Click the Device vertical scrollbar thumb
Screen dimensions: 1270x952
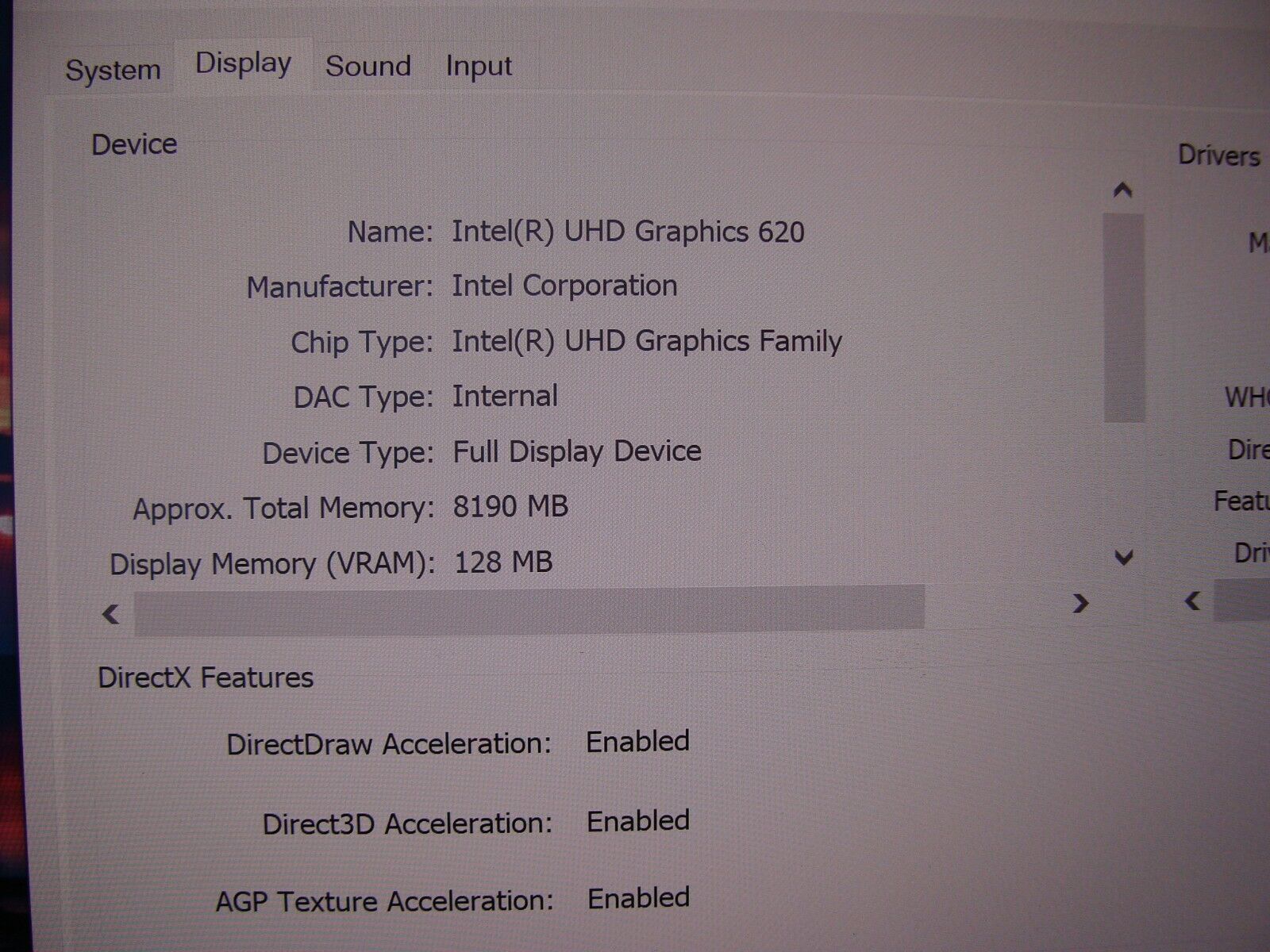tap(1124, 317)
